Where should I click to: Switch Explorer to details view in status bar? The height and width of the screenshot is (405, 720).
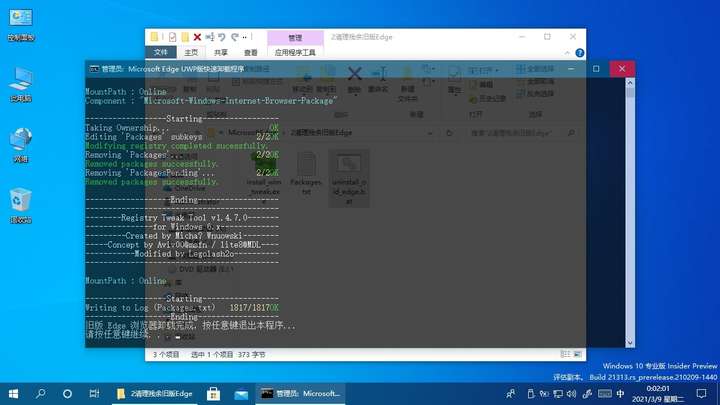point(565,354)
